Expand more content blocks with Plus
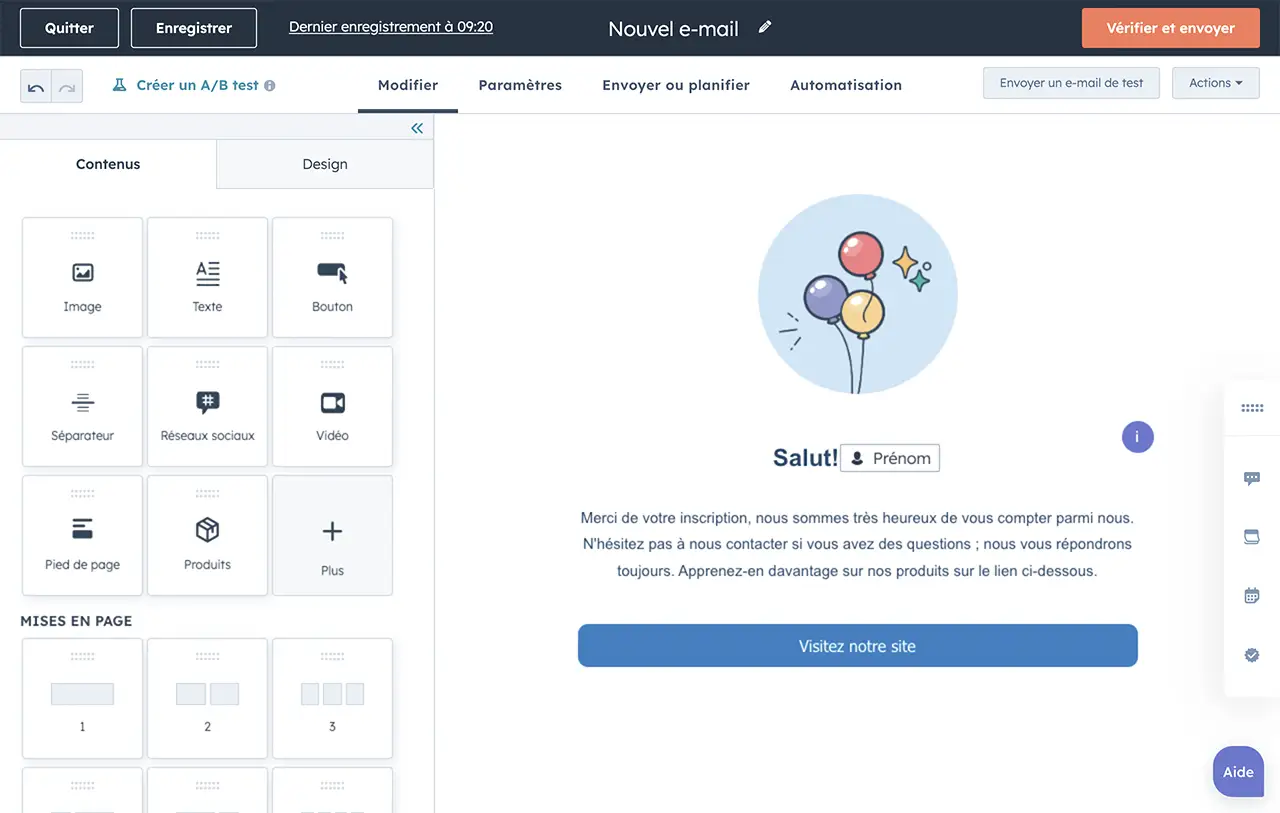The image size is (1280, 813). point(332,536)
